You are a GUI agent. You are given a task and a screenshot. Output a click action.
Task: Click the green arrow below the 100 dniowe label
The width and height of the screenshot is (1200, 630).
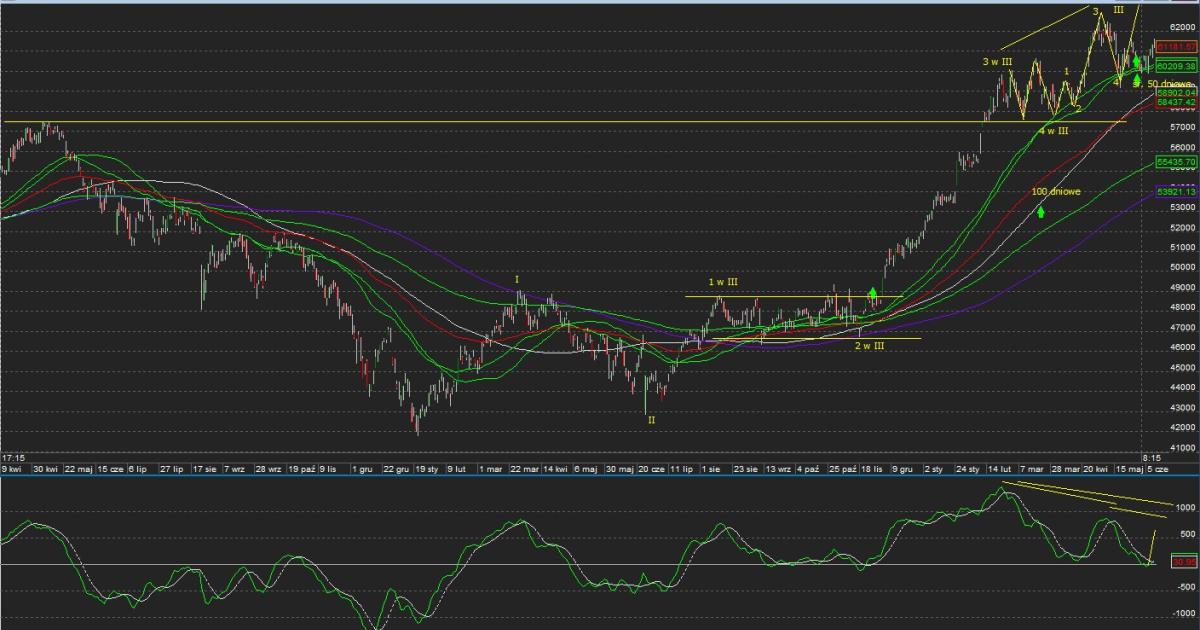[x=1041, y=211]
